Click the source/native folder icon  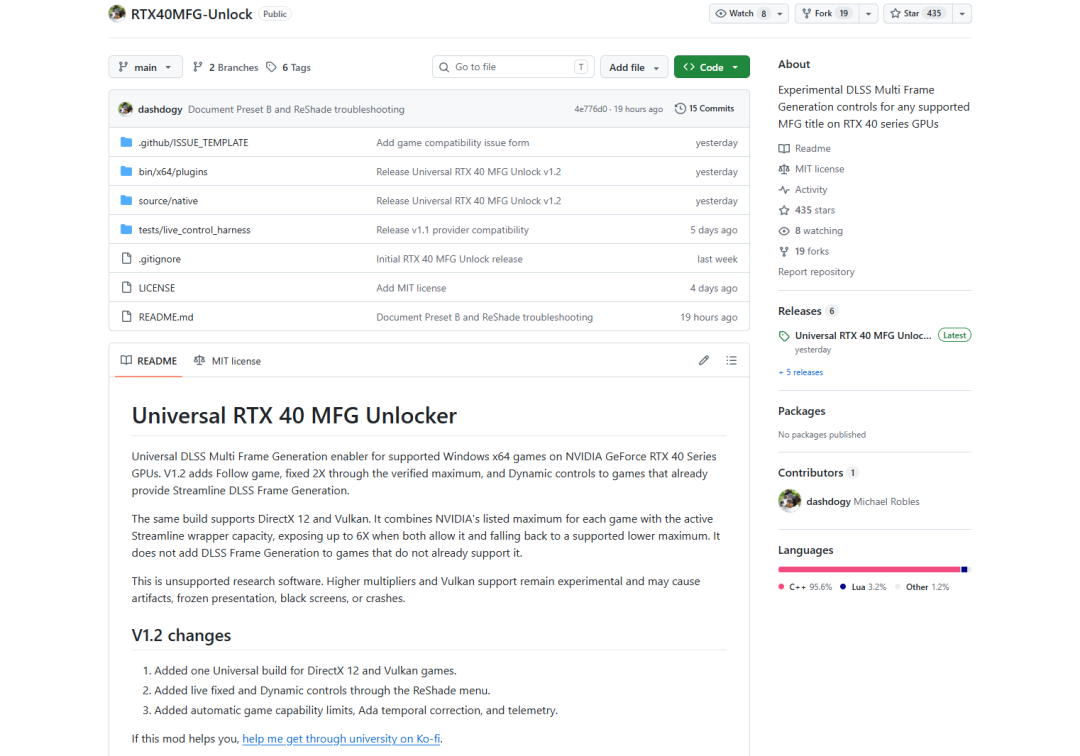pos(126,200)
